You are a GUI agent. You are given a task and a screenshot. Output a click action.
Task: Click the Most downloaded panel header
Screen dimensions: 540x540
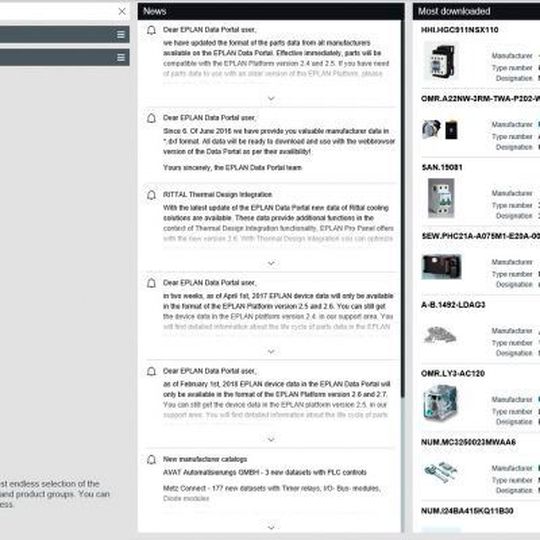point(476,11)
